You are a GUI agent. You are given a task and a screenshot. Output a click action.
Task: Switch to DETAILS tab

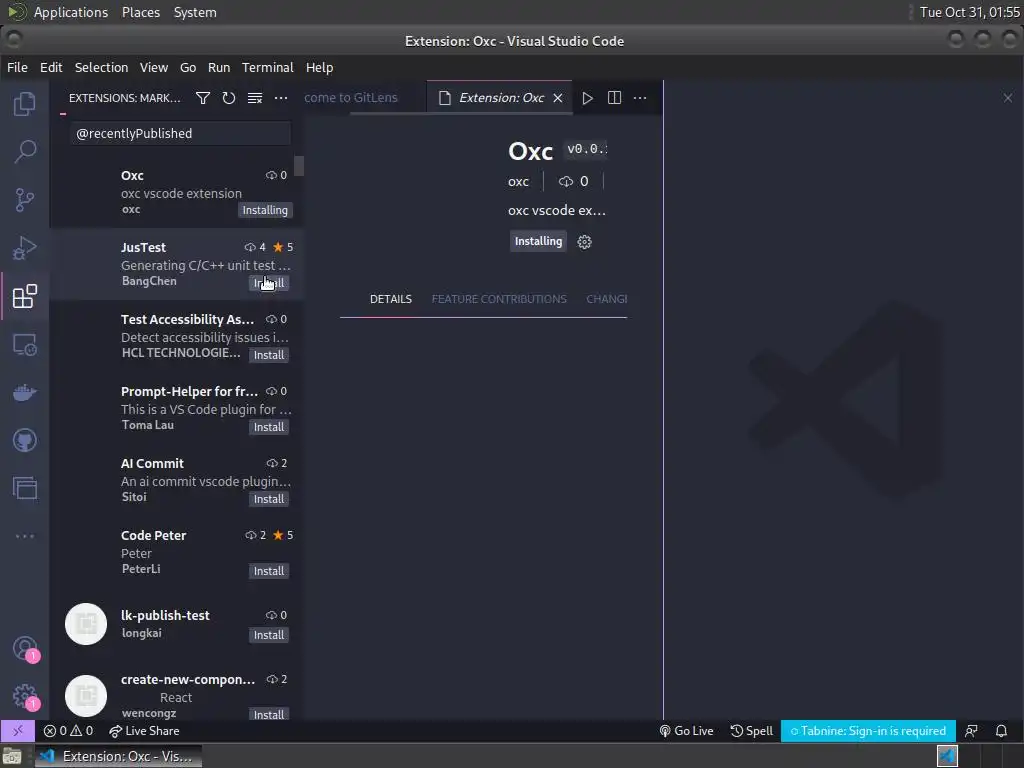coord(391,299)
